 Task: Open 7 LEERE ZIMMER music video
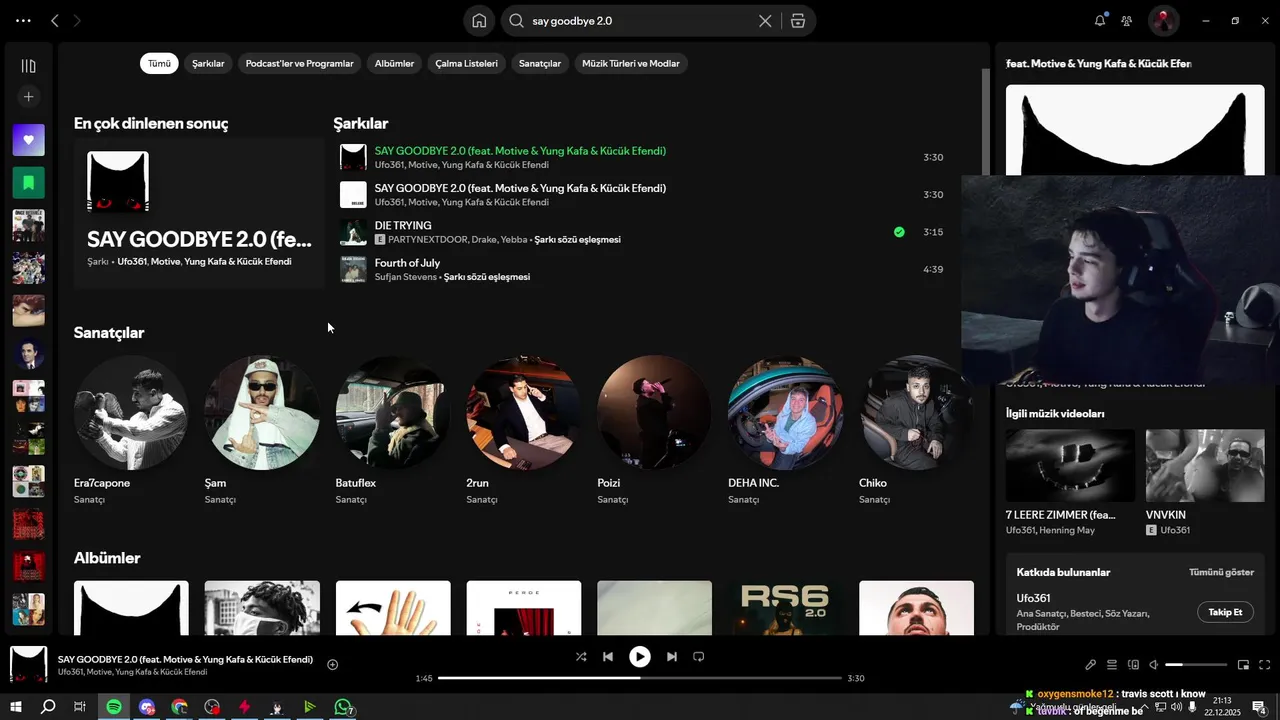coord(1070,465)
